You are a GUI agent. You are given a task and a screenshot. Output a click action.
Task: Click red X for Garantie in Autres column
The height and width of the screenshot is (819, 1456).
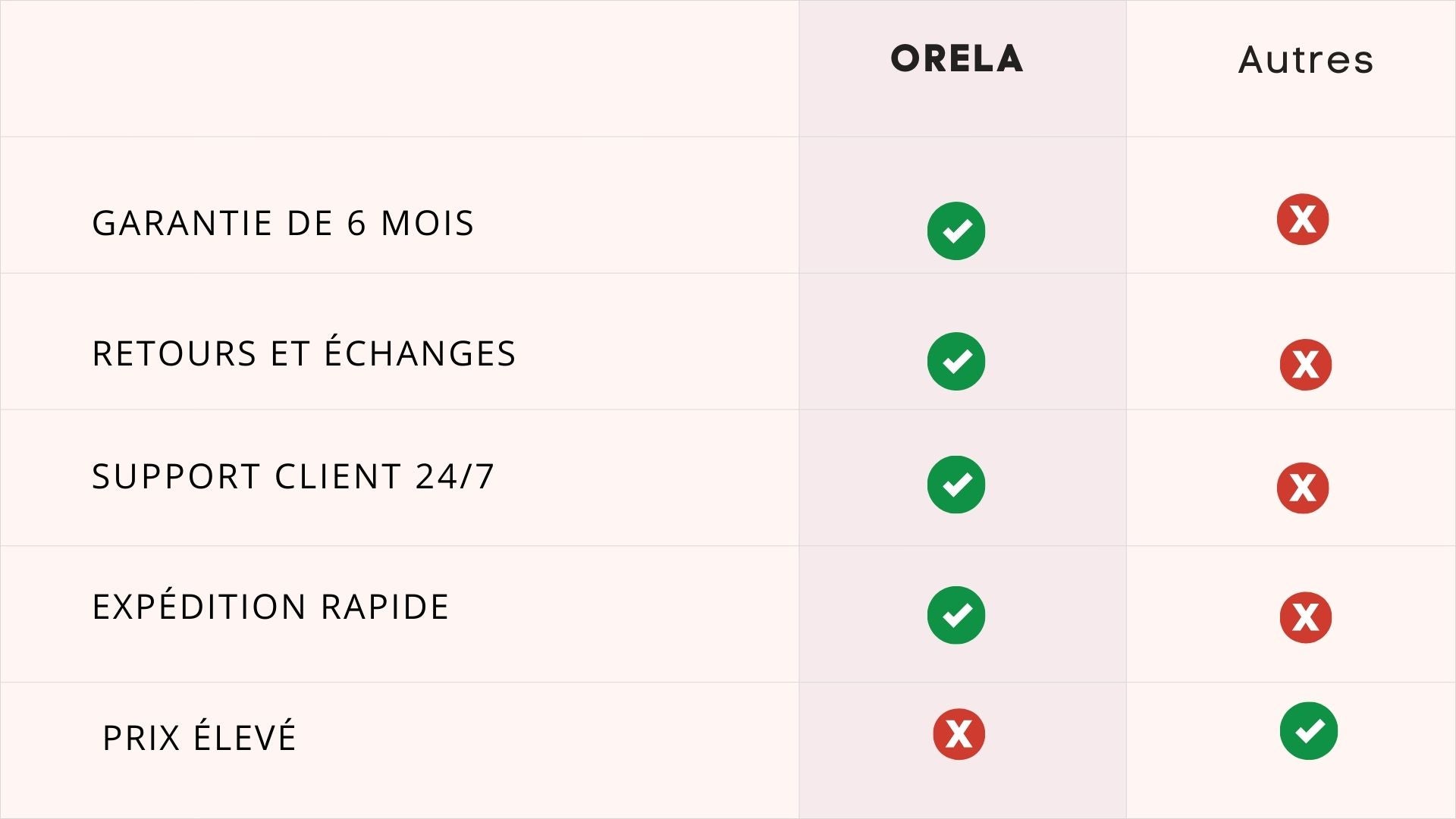(1302, 219)
